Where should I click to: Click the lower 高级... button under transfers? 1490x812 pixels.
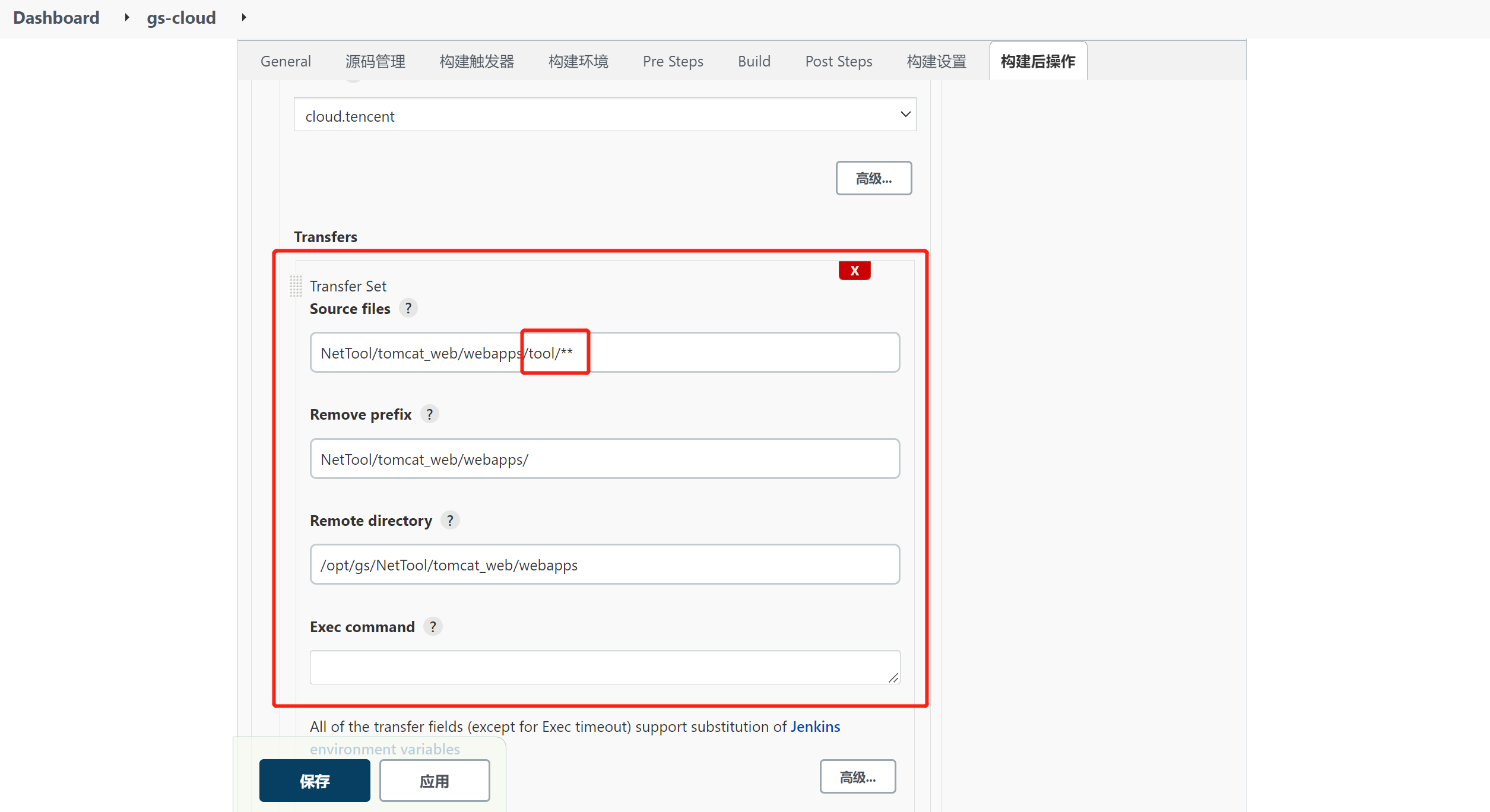857,777
